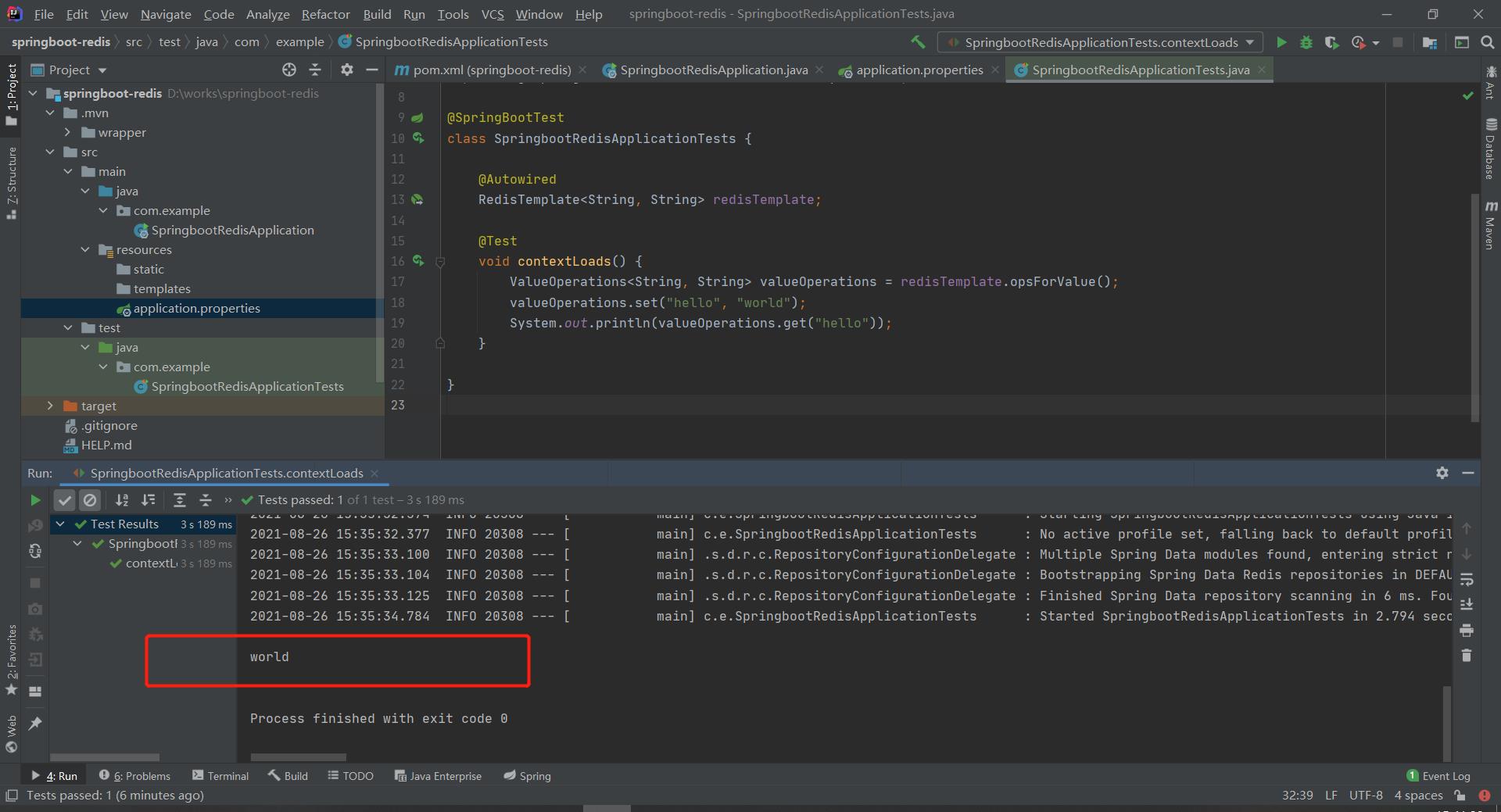The width and height of the screenshot is (1501, 812).
Task: Open Run panel settings gear
Action: [1442, 473]
